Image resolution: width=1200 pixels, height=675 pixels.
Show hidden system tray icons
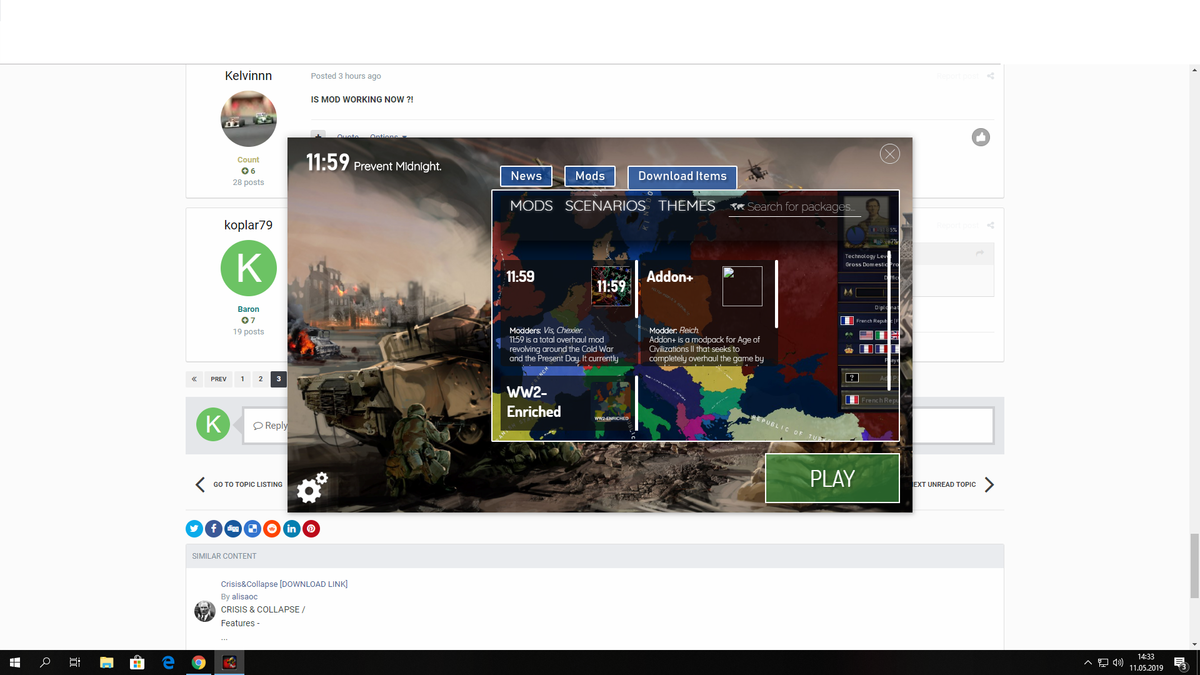pos(1088,663)
